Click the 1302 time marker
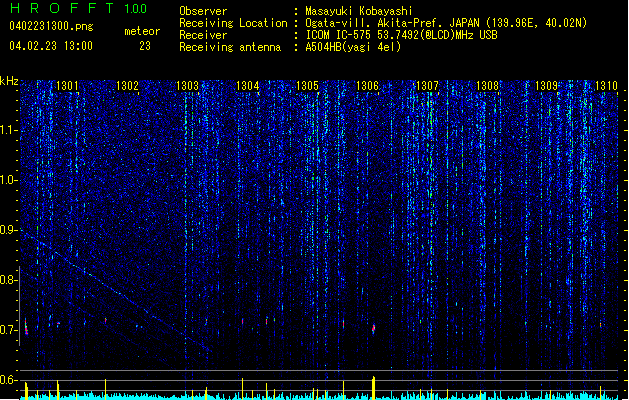The height and width of the screenshot is (400, 629). 127,85
